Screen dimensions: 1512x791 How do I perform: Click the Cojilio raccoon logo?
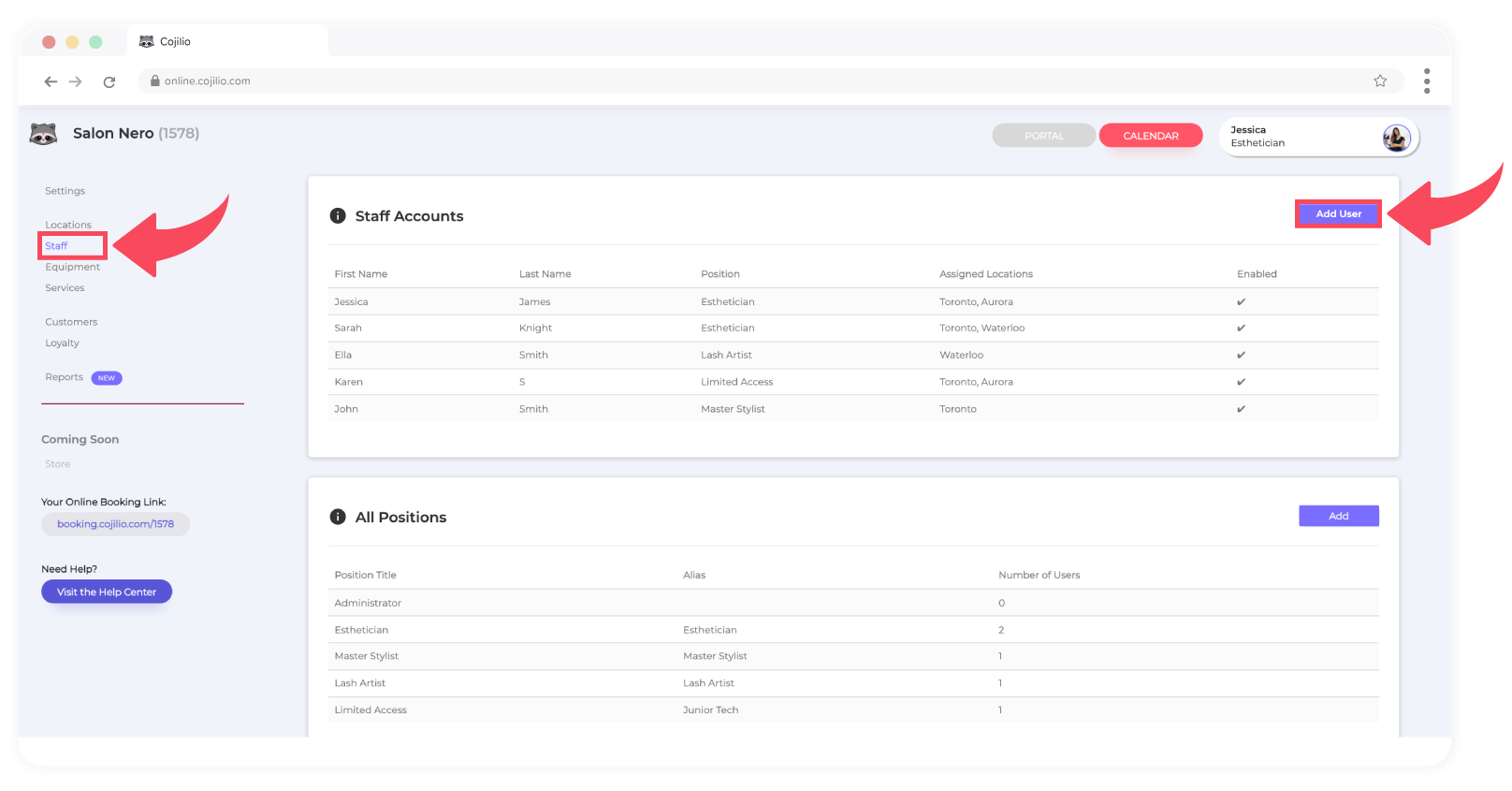point(43,134)
